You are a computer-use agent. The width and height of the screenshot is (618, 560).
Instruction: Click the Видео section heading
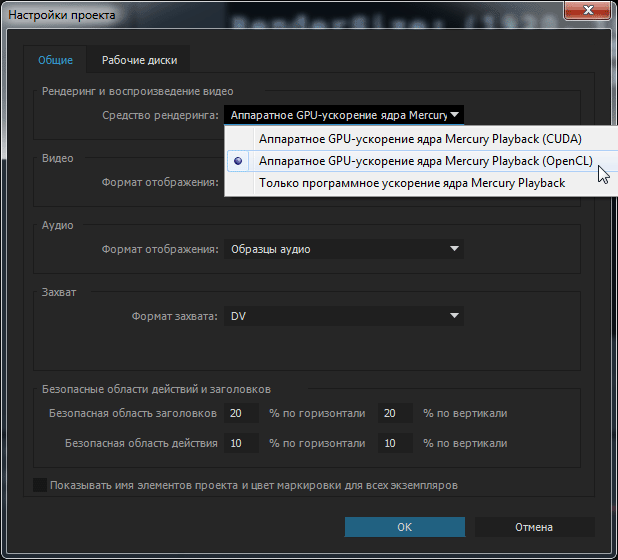pos(58,158)
